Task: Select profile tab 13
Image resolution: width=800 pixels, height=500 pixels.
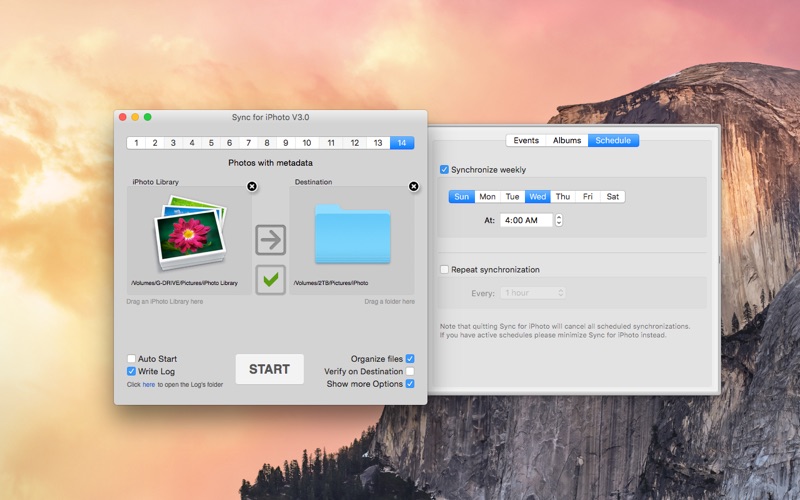Action: click(378, 143)
